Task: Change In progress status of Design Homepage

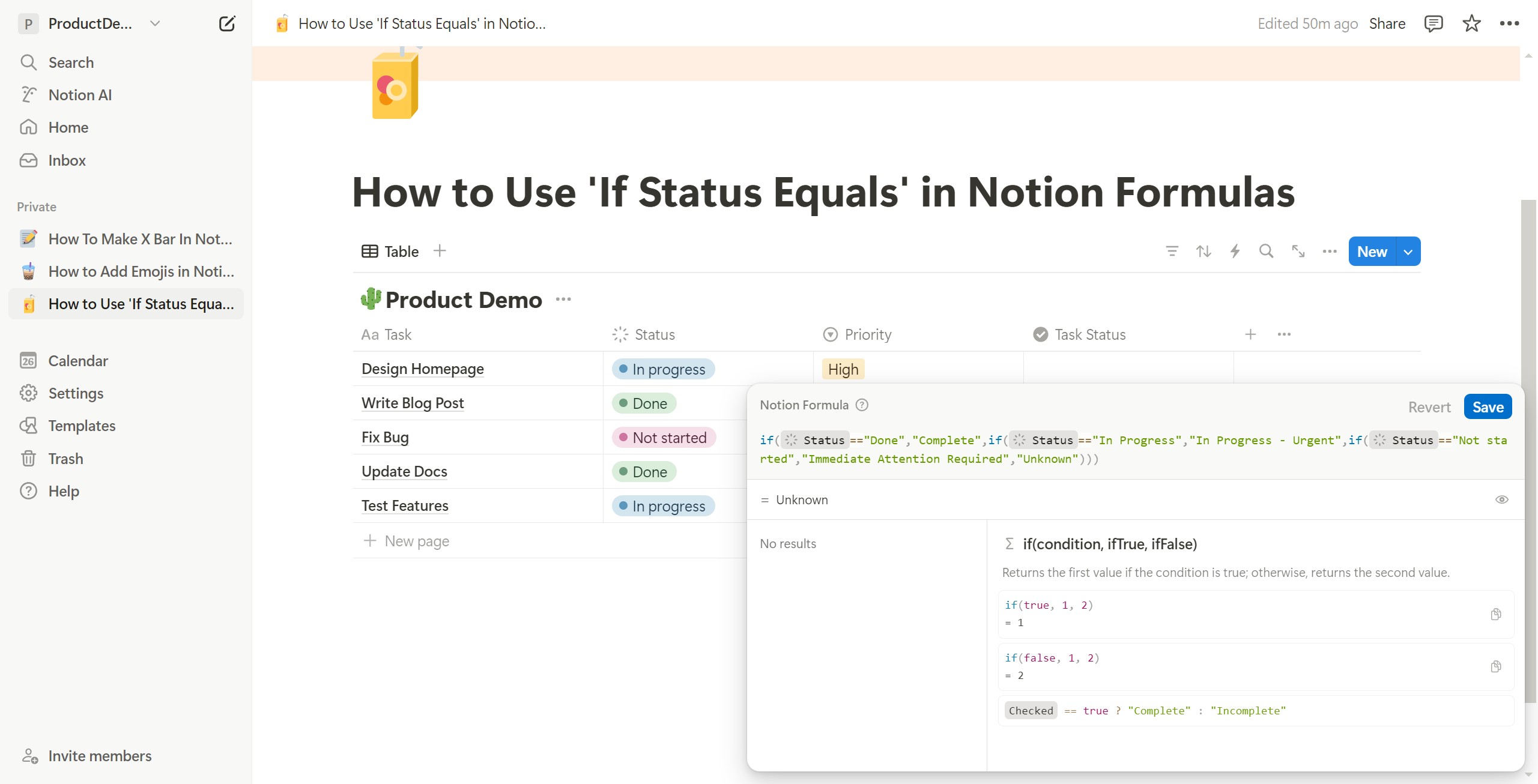Action: click(x=663, y=369)
